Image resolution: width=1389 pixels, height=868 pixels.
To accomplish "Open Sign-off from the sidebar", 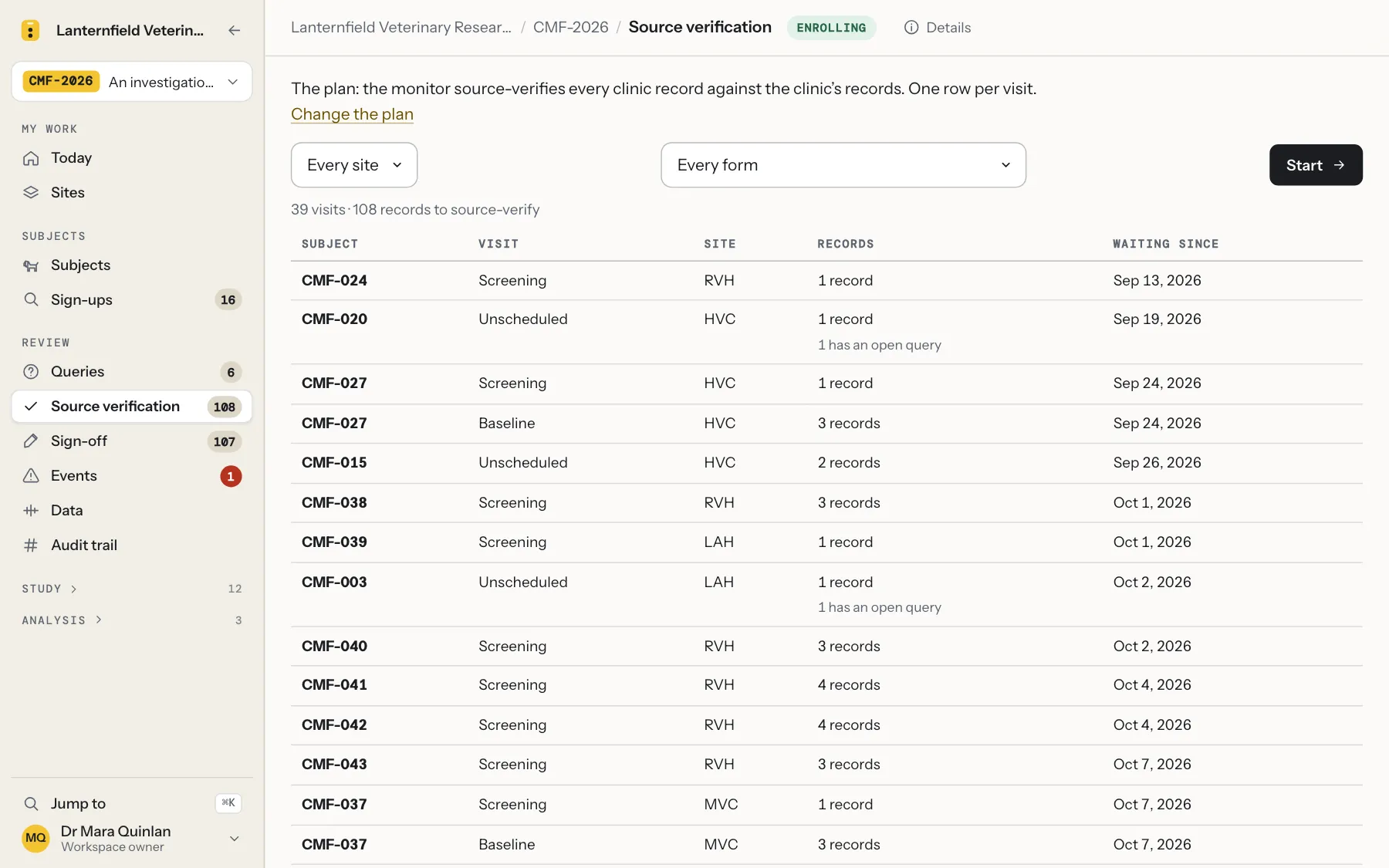I will pyautogui.click(x=132, y=441).
